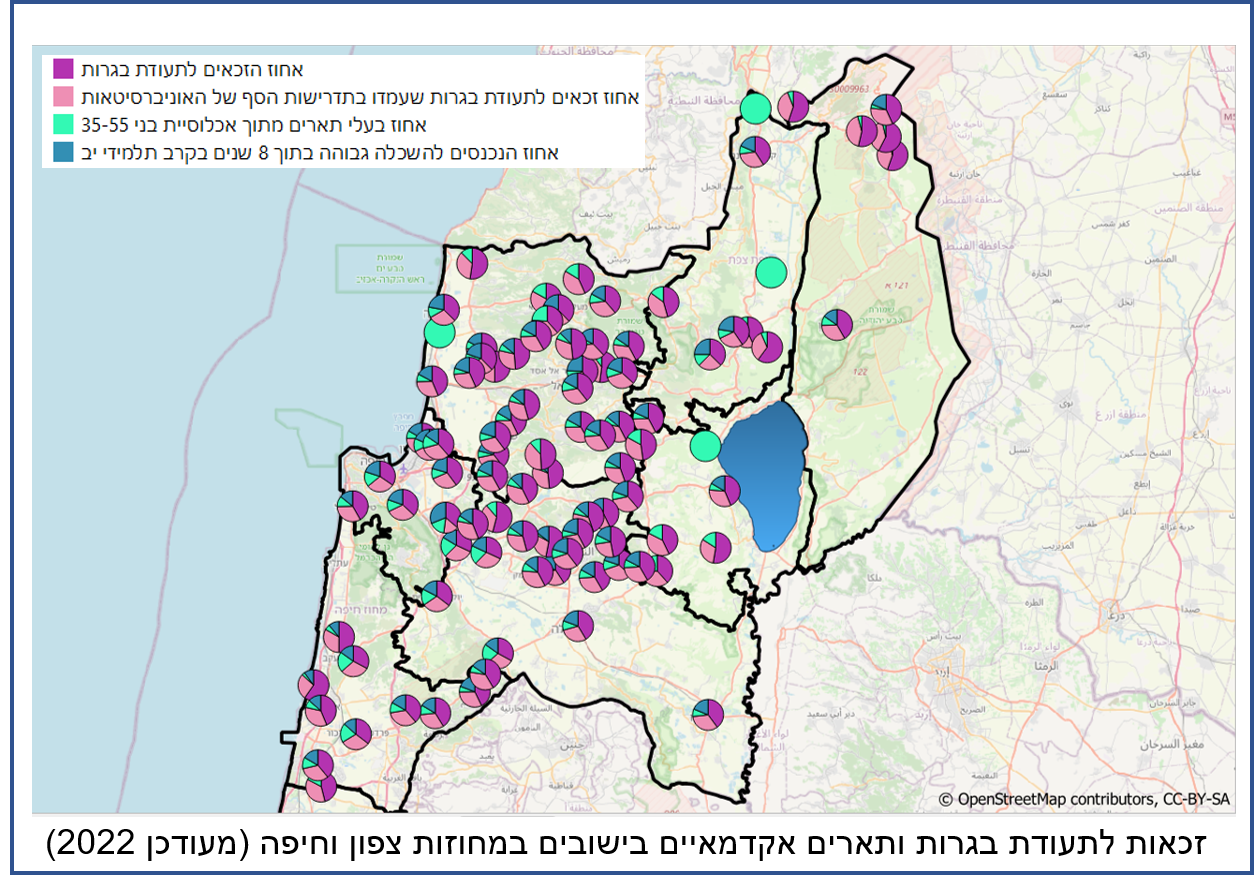Click the pie chart beside the '121' road label

(x=837, y=324)
